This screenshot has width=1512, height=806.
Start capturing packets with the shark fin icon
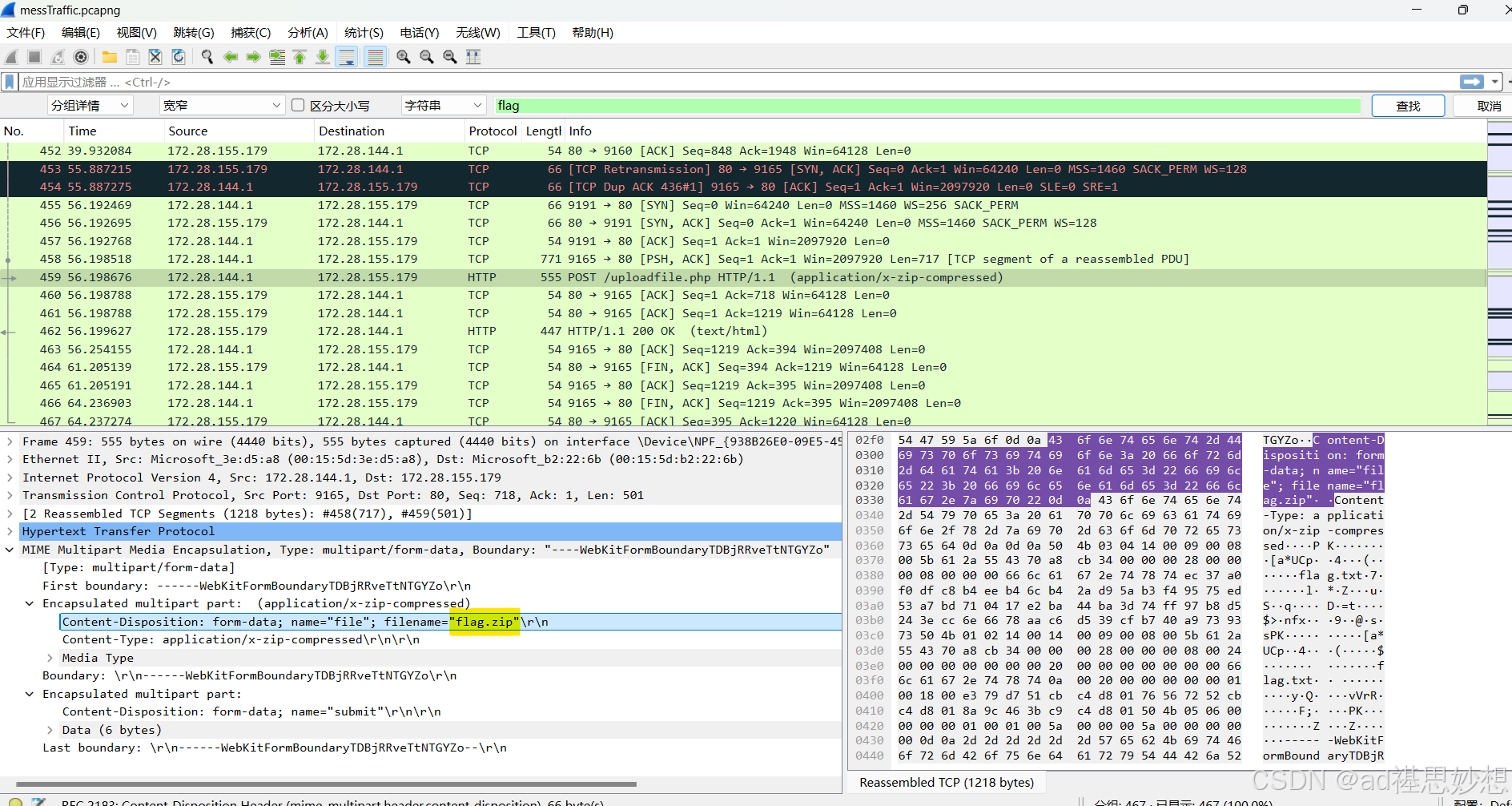(11, 56)
